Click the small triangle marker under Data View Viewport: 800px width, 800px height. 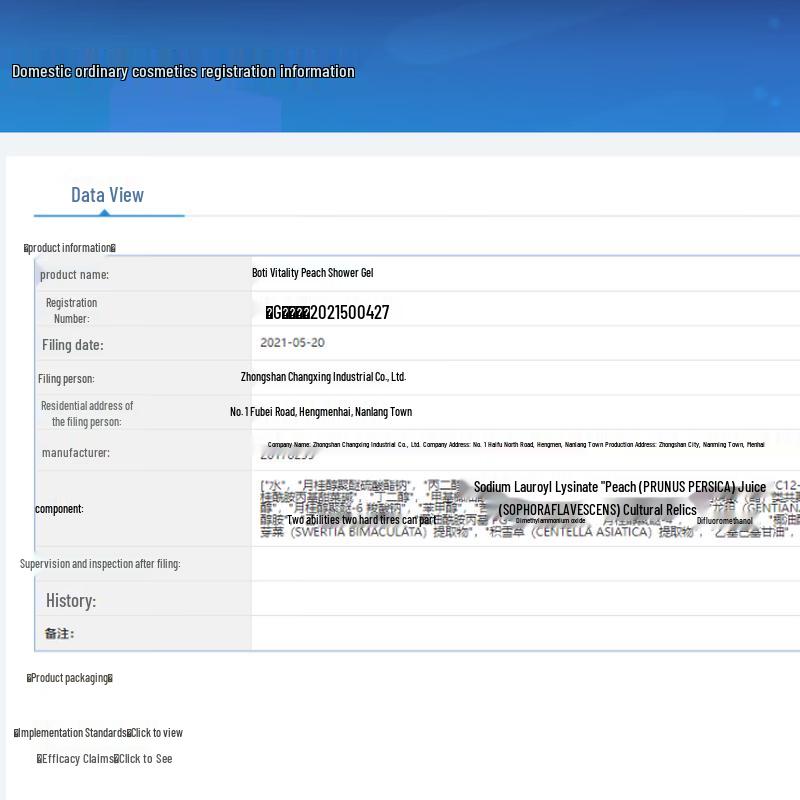coord(105,212)
